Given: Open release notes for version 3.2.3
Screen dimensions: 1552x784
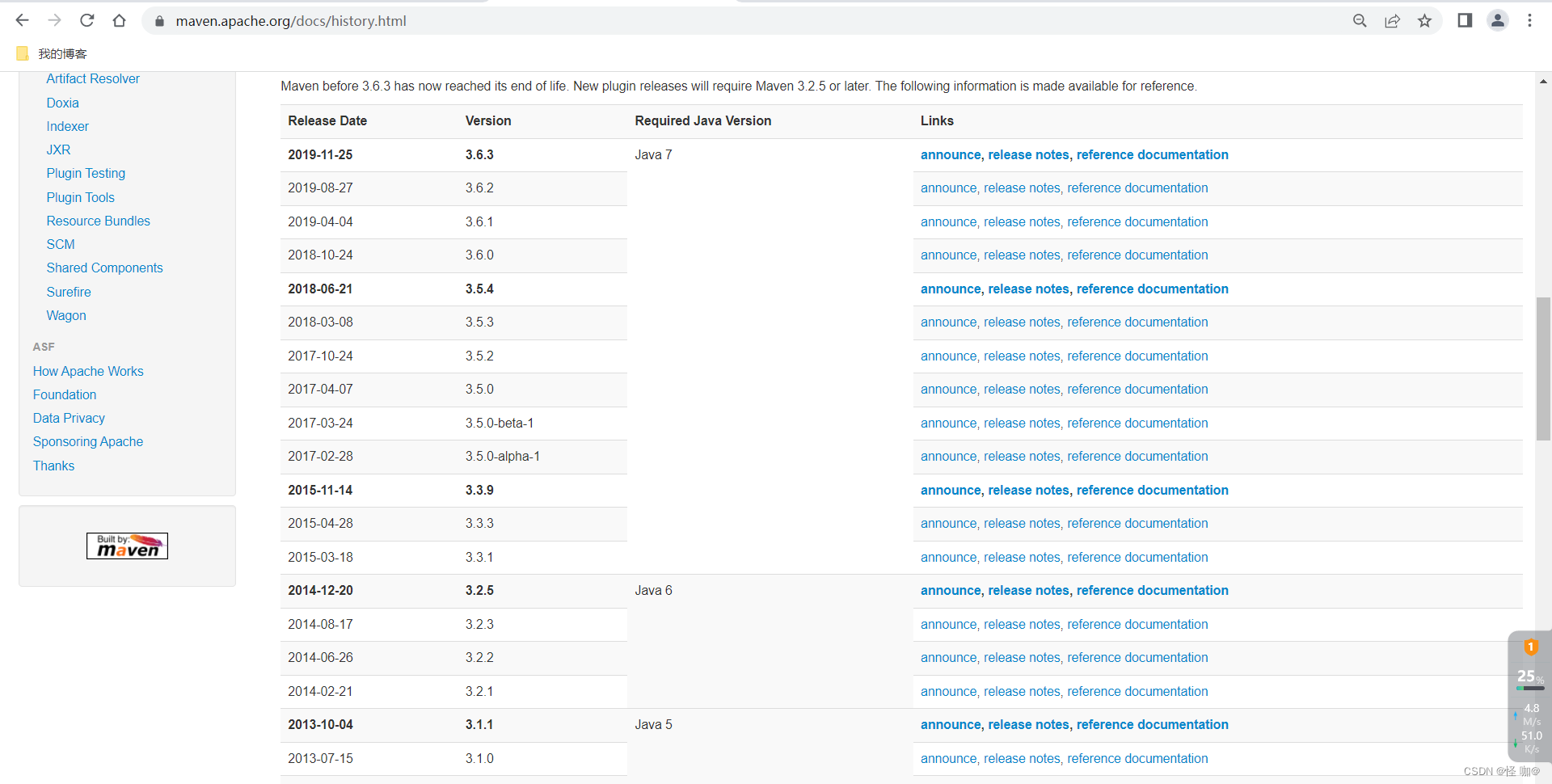Looking at the screenshot, I should point(1022,624).
